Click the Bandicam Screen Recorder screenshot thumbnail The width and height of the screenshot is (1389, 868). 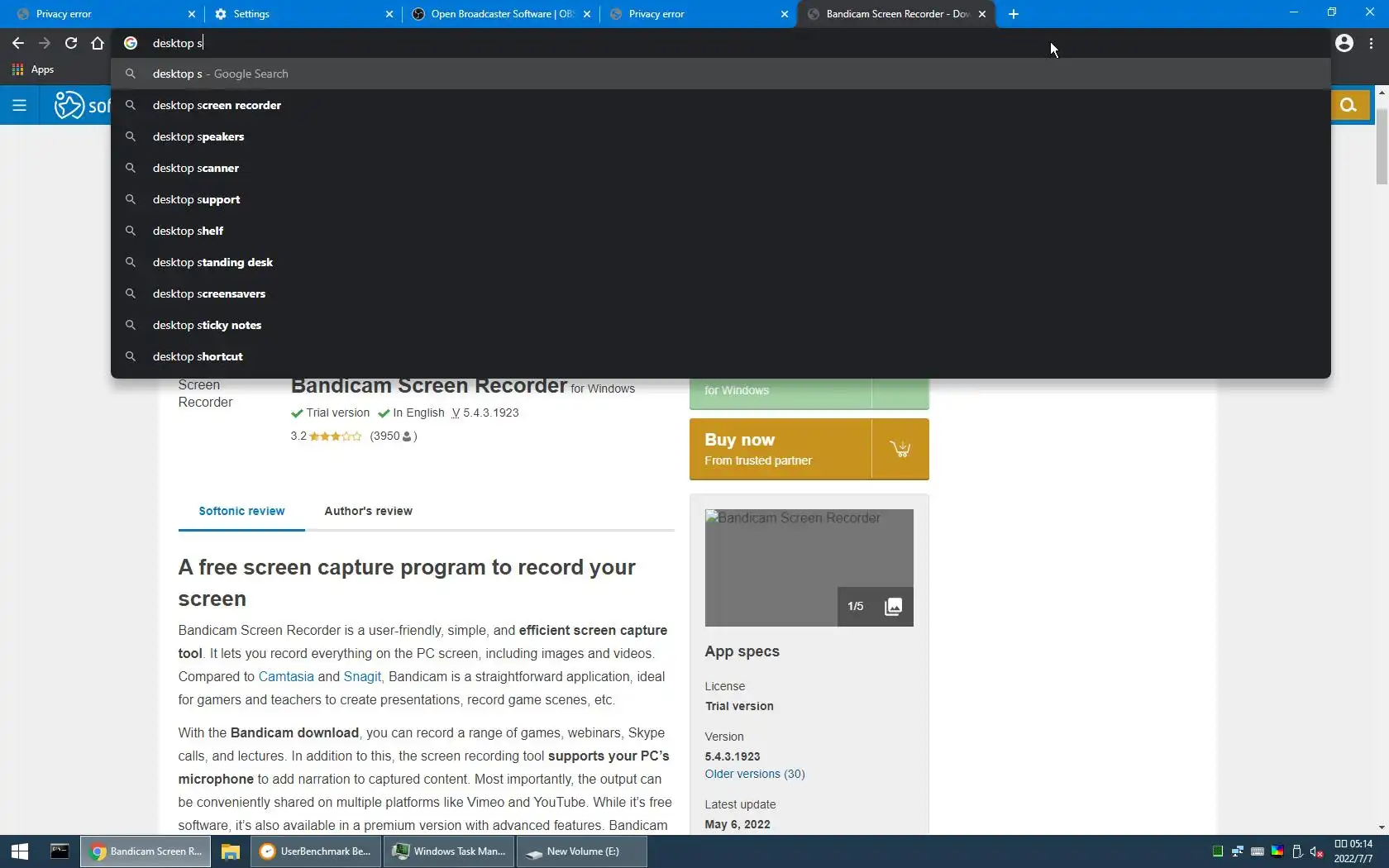point(809,568)
